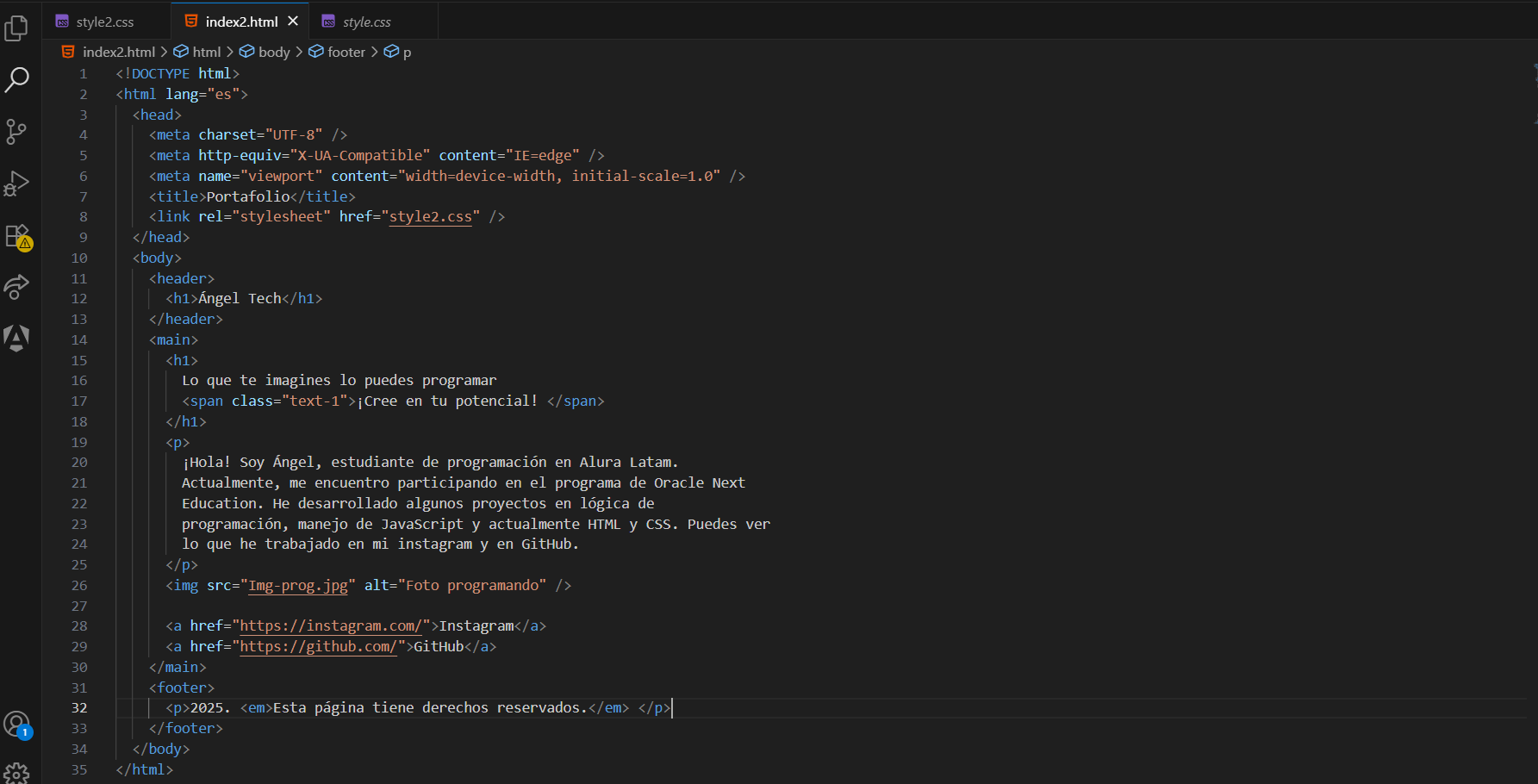Click the opening <main> tag

(173, 339)
